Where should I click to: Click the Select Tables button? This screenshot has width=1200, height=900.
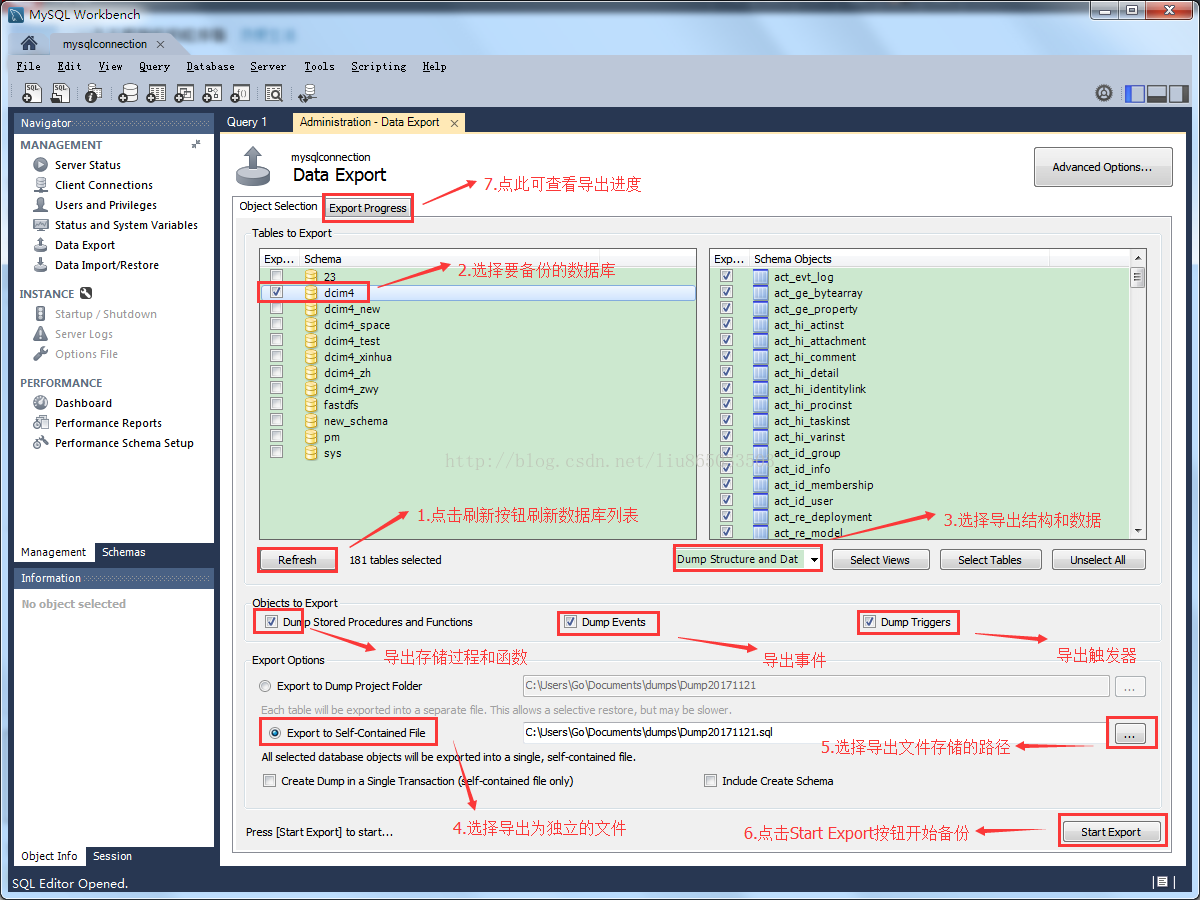click(x=990, y=560)
